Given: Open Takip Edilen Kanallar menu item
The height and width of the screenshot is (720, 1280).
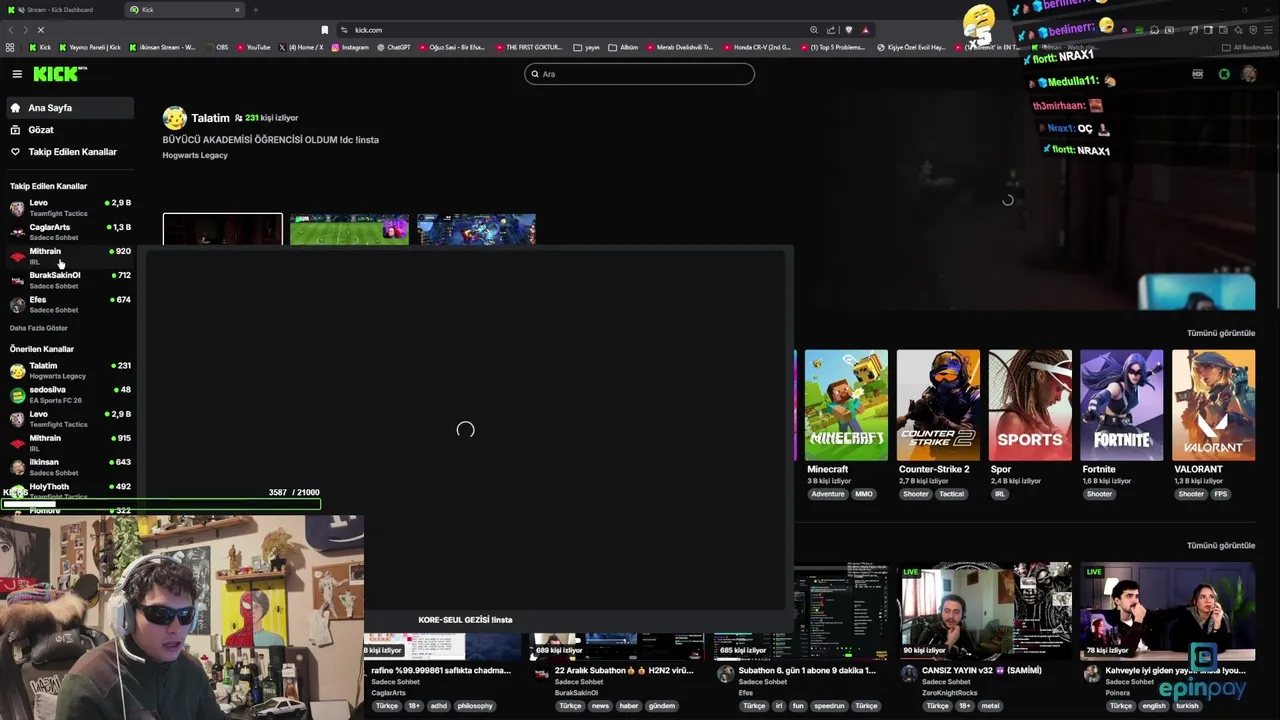Looking at the screenshot, I should [x=70, y=152].
